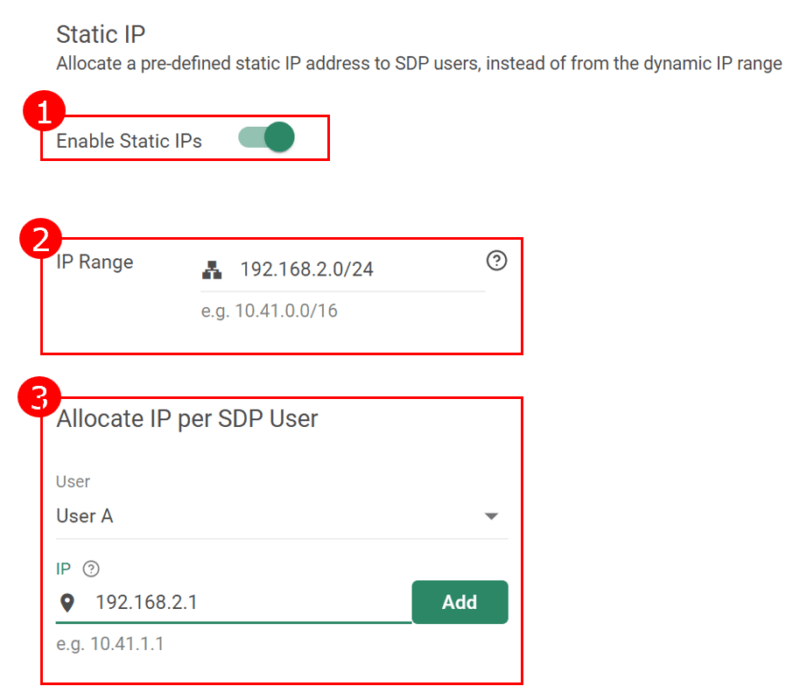The width and height of the screenshot is (800, 700).
Task: Click the IP Range label
Action: click(95, 263)
